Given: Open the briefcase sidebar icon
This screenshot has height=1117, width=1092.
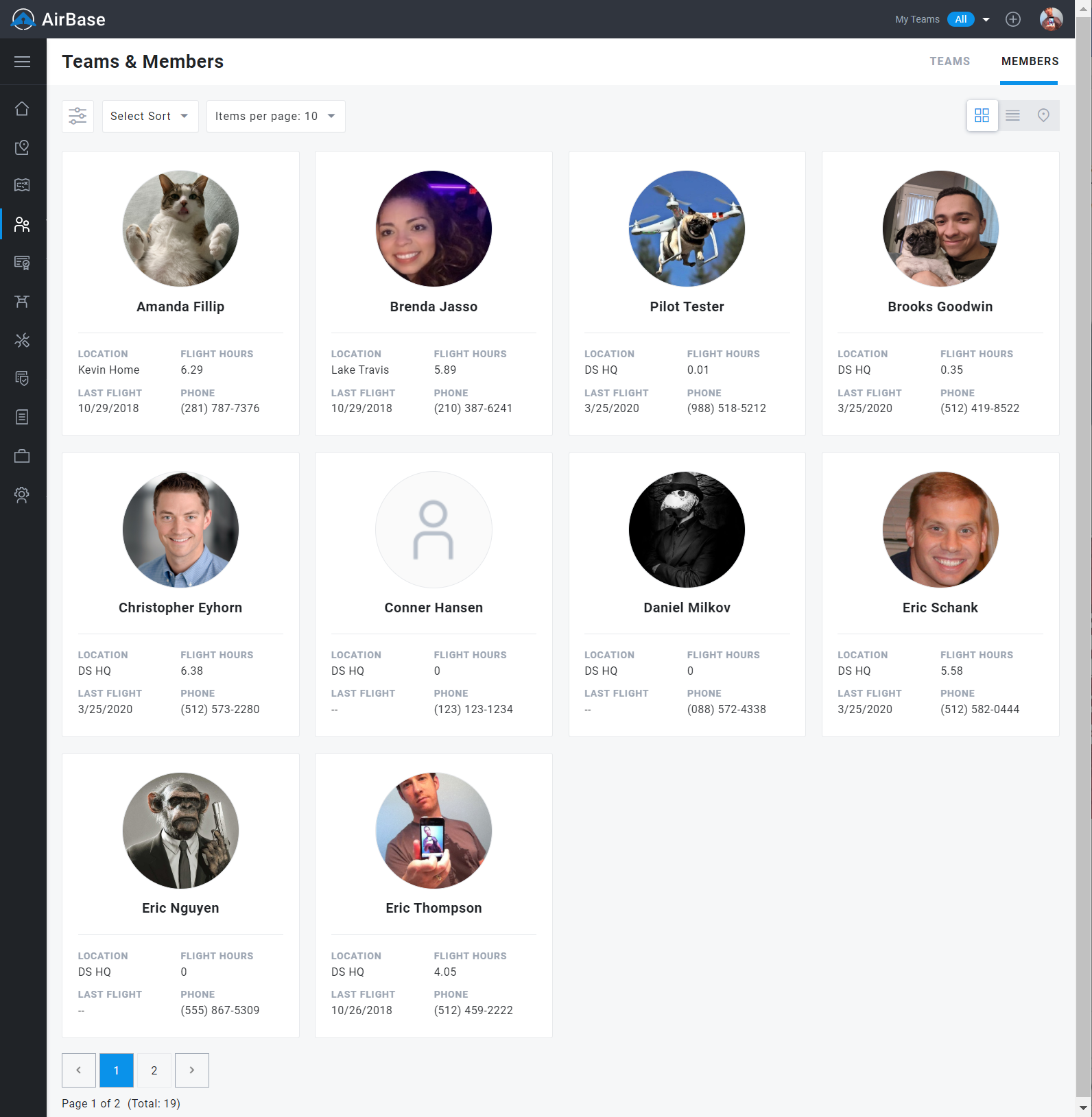Looking at the screenshot, I should (22, 456).
